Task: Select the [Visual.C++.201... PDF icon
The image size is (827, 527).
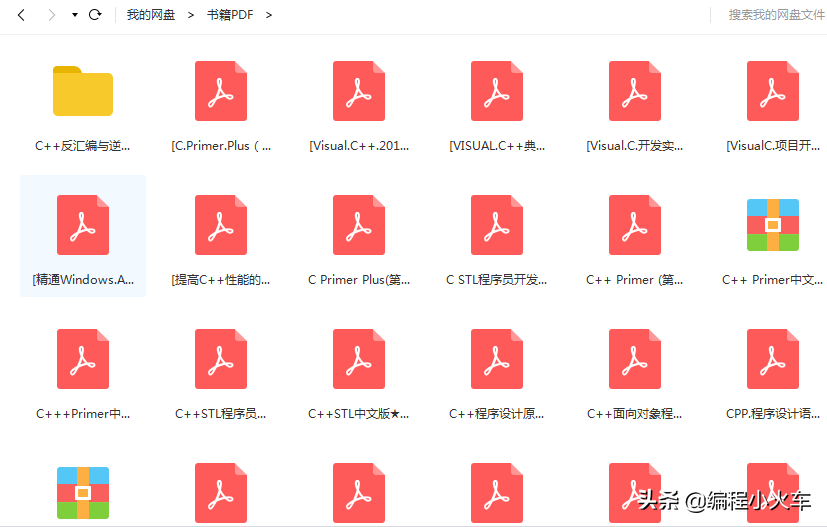Action: (x=359, y=91)
